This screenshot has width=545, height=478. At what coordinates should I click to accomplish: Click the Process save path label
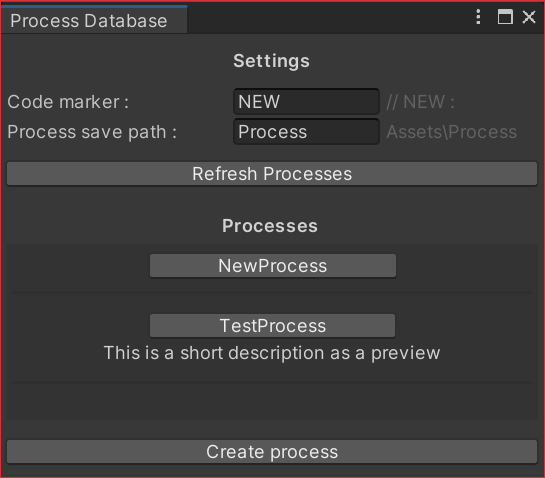coord(92,132)
